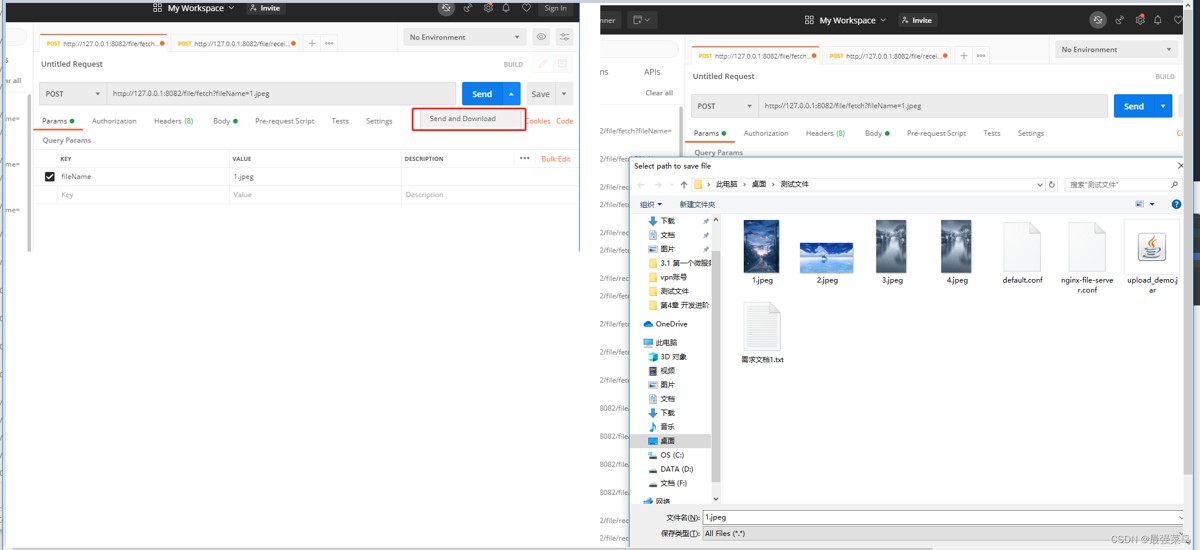
Task: Open POST method dropdown in right window
Action: click(x=724, y=106)
